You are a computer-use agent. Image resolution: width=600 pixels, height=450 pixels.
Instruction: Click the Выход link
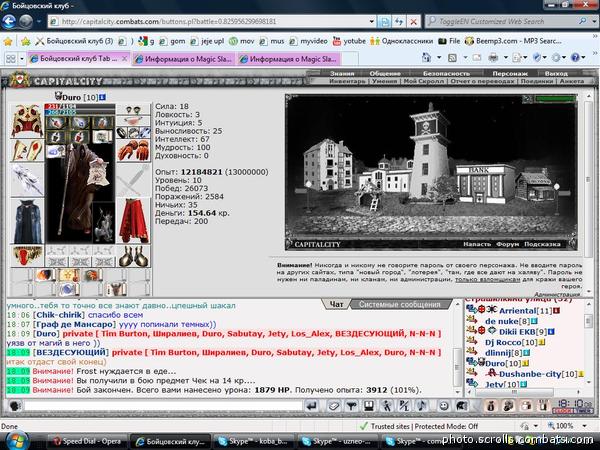(556, 73)
